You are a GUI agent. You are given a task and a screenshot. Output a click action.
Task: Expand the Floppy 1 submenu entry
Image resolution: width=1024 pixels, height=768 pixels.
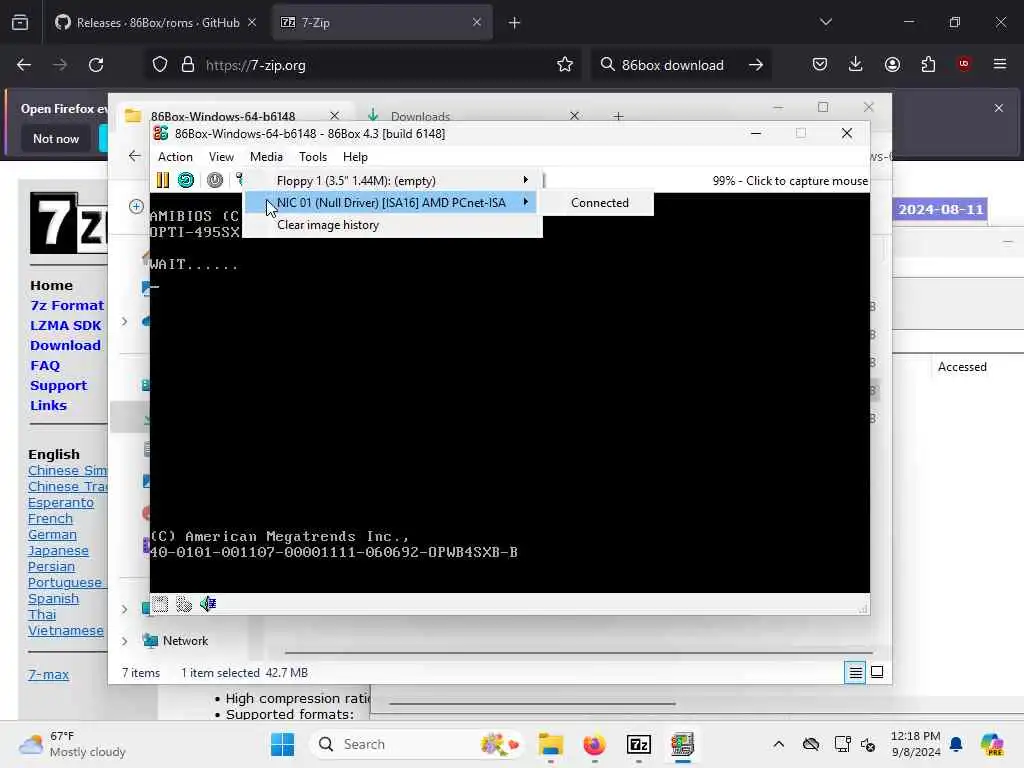tap(392, 180)
